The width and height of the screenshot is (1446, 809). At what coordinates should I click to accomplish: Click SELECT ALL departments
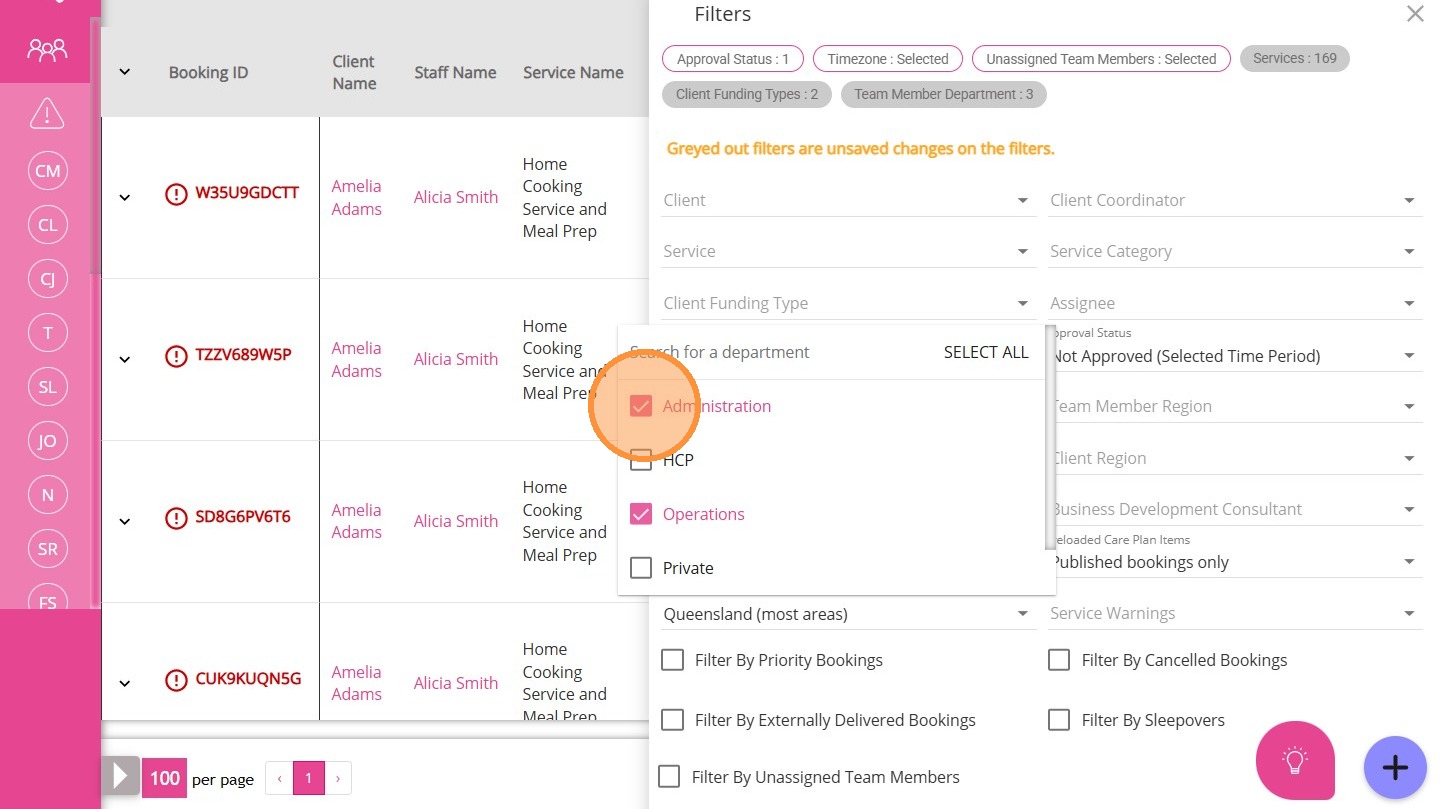click(x=985, y=352)
